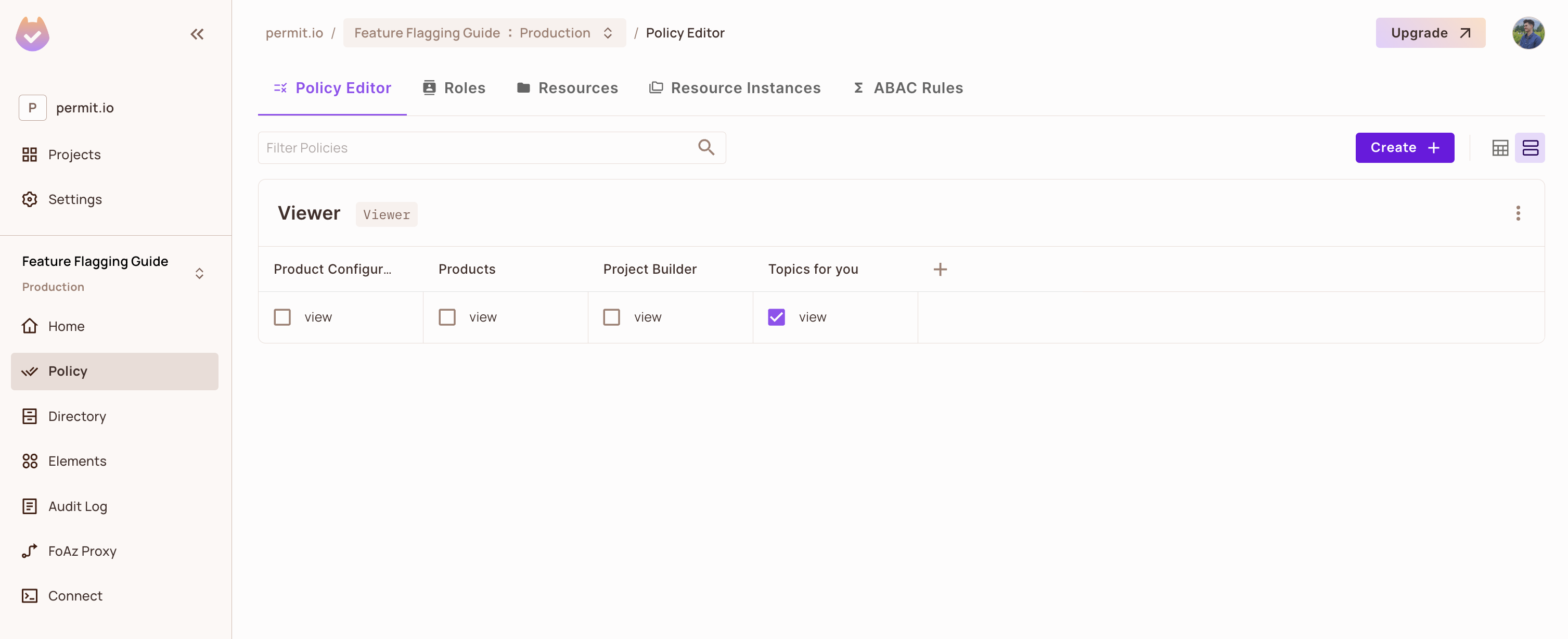Screen dimensions: 1568x639
Task: Open the Feature Flagging Guide environment dropdown
Action: click(x=607, y=33)
